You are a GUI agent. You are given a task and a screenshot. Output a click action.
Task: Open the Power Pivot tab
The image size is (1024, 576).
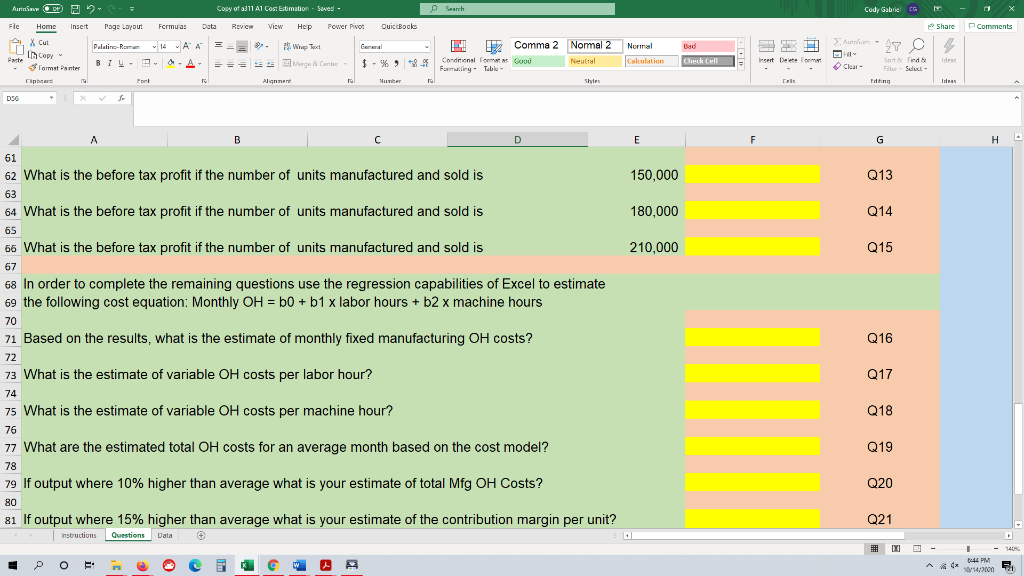(x=346, y=26)
